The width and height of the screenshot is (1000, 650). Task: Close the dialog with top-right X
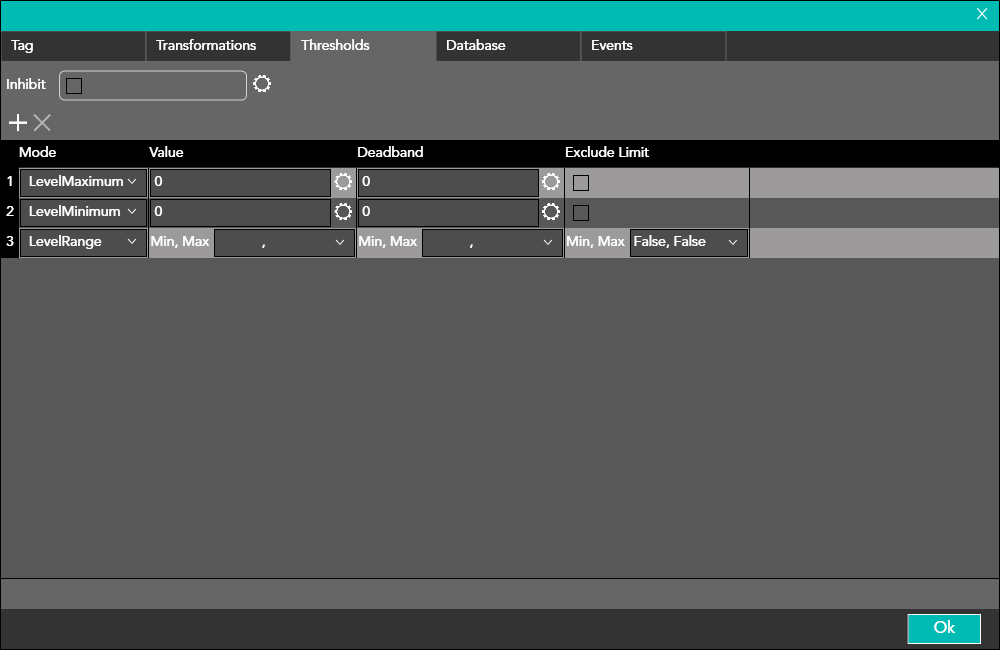click(982, 14)
